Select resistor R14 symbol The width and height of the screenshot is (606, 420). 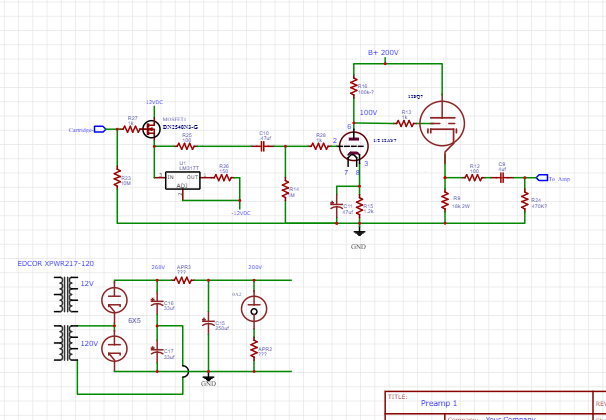click(285, 190)
